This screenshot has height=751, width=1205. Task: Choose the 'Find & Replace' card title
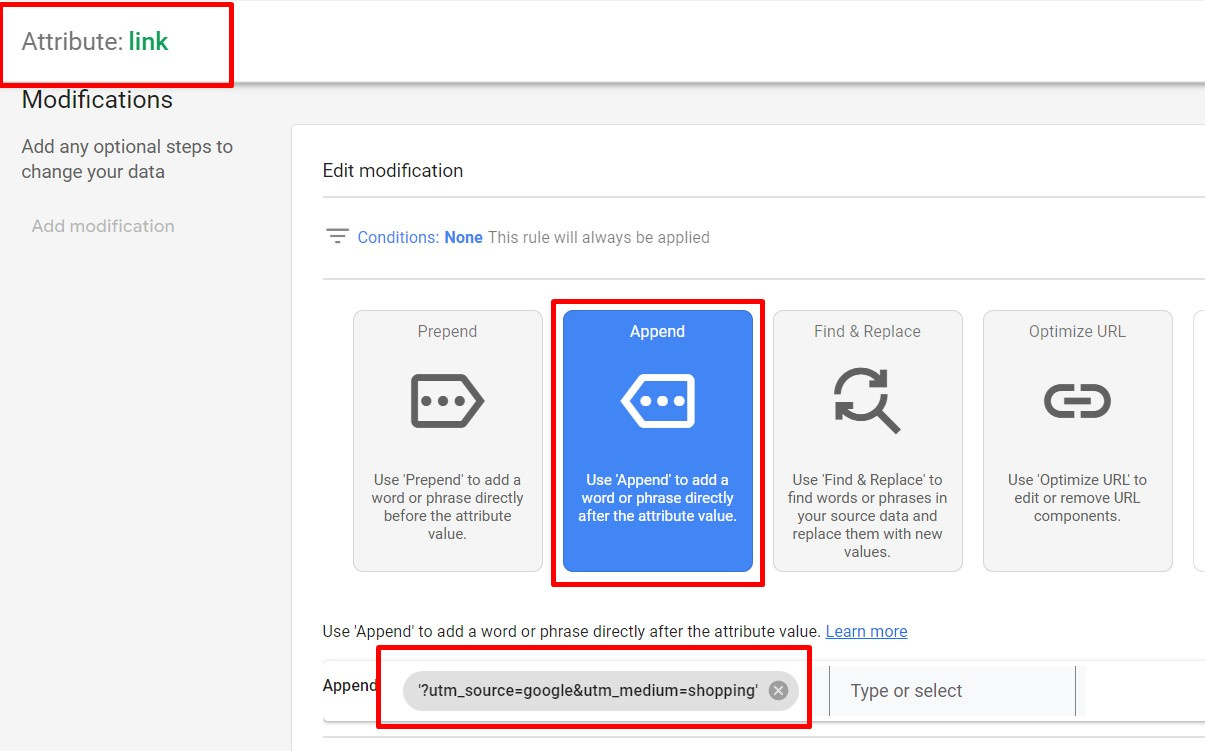(867, 332)
